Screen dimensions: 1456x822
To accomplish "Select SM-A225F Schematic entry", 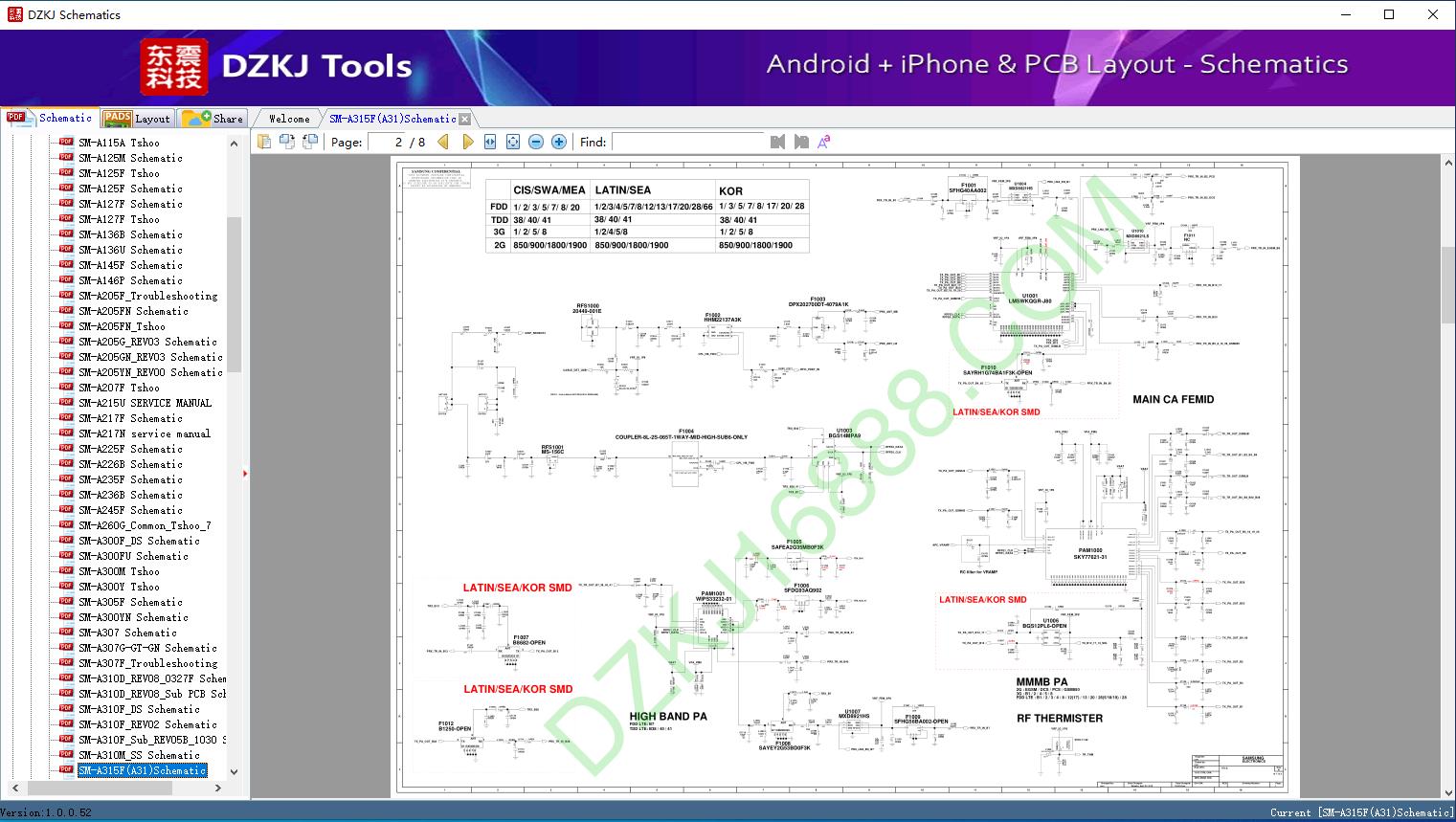I will pos(130,449).
